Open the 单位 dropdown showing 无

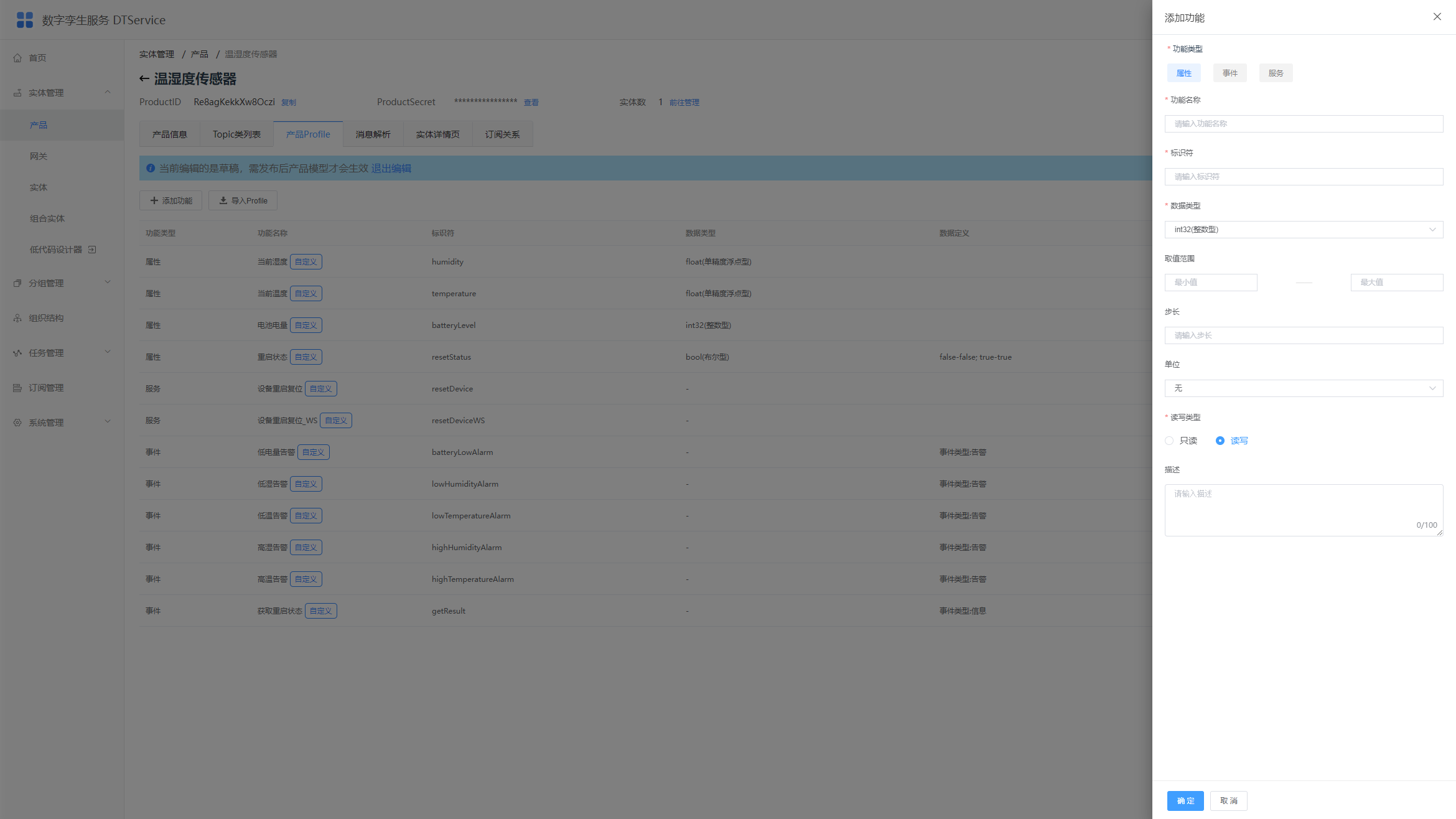pyautogui.click(x=1304, y=388)
